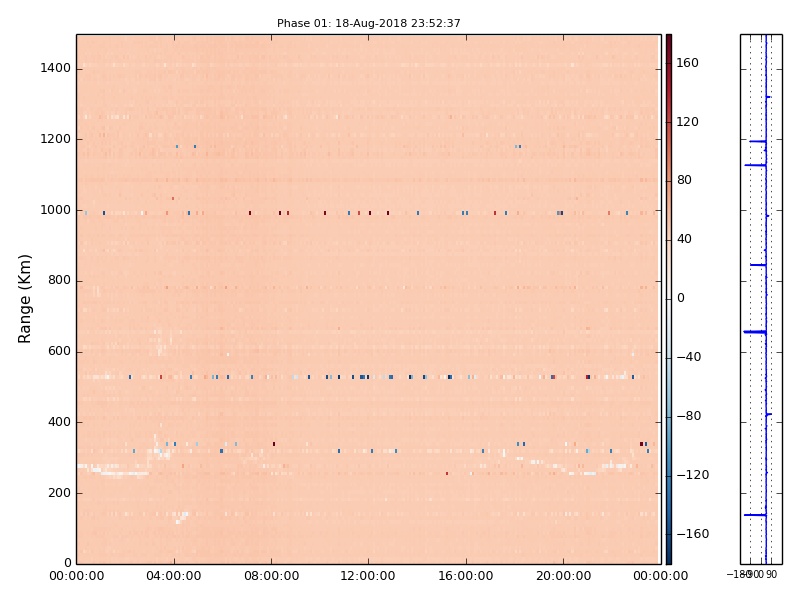The image size is (800, 600).
Task: Click the 600 range tick label
Action: pyautogui.click(x=59, y=351)
